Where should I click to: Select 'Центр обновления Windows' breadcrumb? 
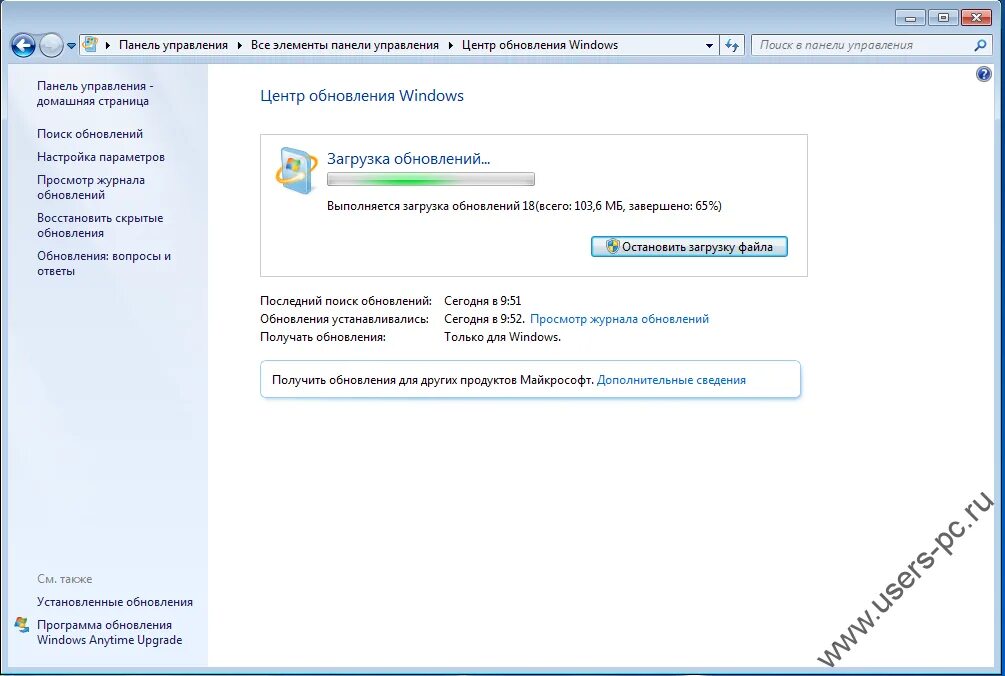(540, 45)
